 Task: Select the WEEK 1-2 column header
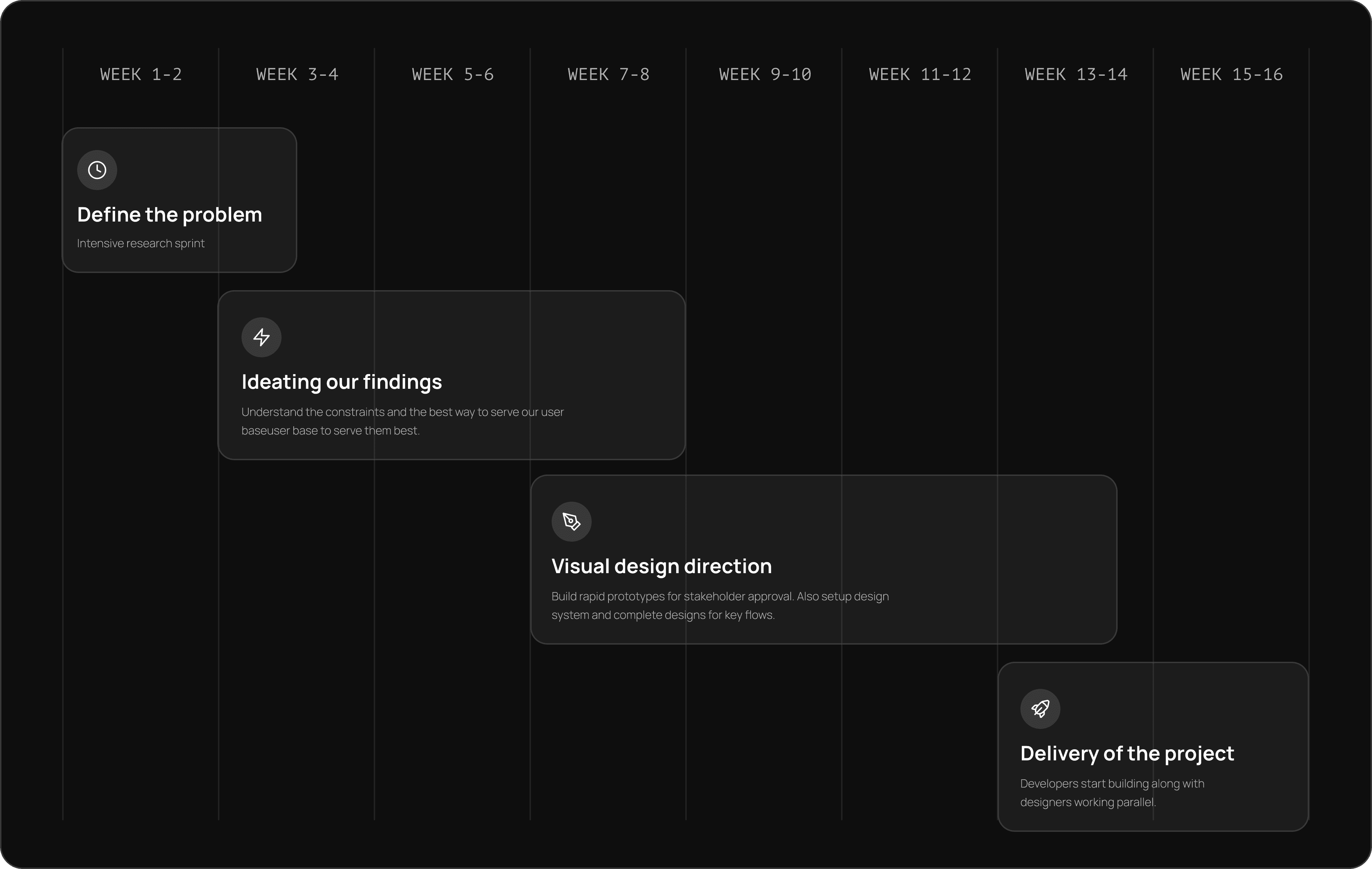[x=141, y=75]
